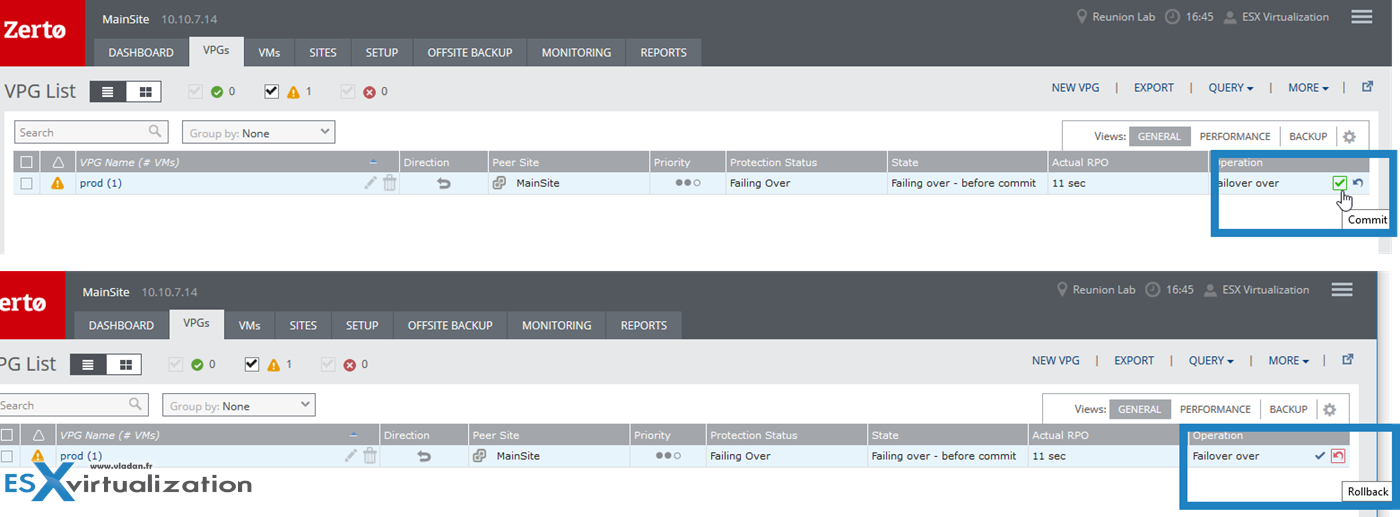Viewport: 1400px width, 517px height.
Task: Open the VMs tab in top screenshot
Action: coord(268,52)
